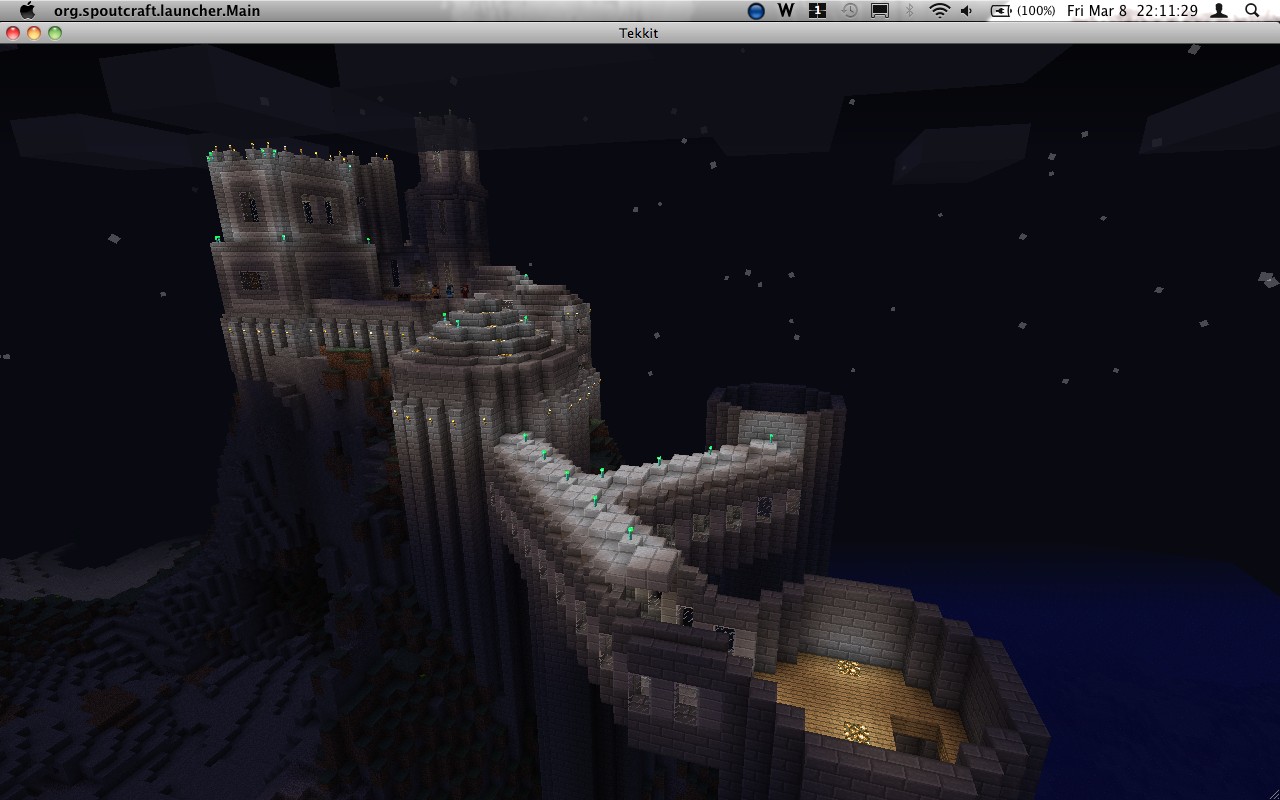Click the round blue menu bar icon
This screenshot has width=1280, height=800.
click(756, 11)
